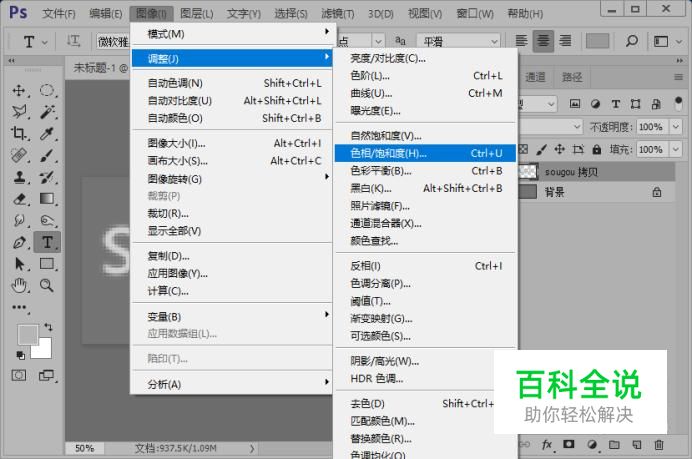The image size is (692, 459).
Task: Select the Brush tool
Action: tap(47, 155)
